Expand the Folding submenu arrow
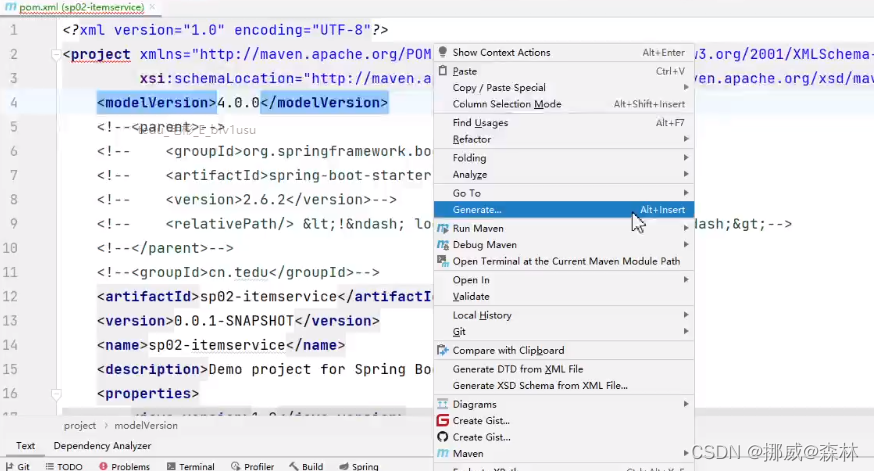This screenshot has width=874, height=471. (x=686, y=158)
